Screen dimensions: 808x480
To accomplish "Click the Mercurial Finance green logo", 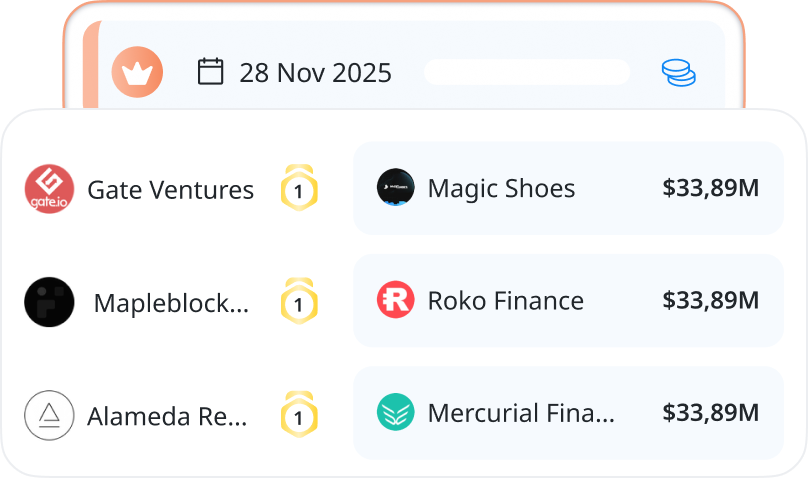I will (395, 412).
